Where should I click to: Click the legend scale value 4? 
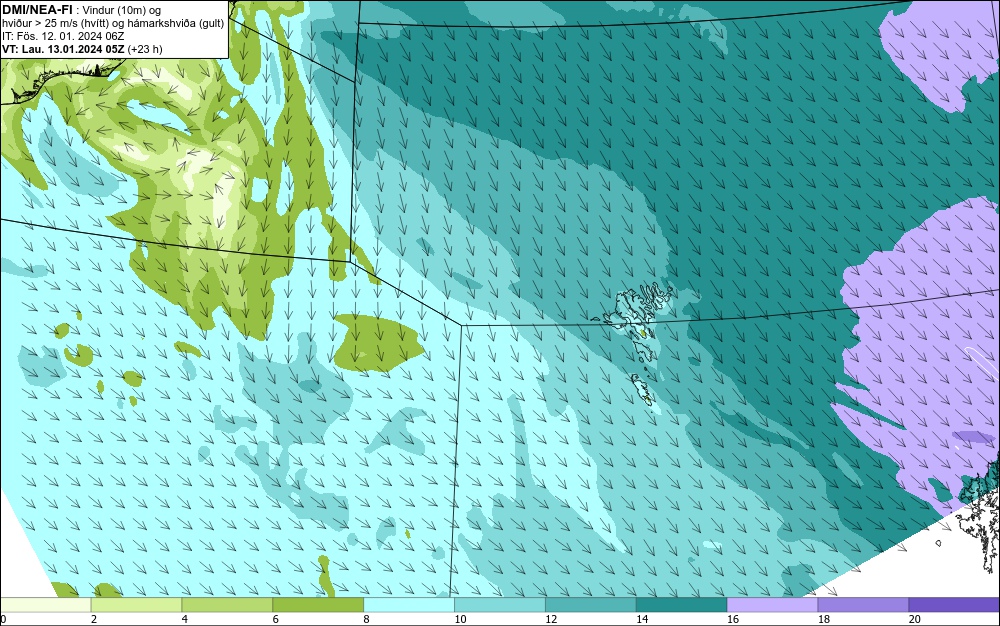pyautogui.click(x=184, y=619)
